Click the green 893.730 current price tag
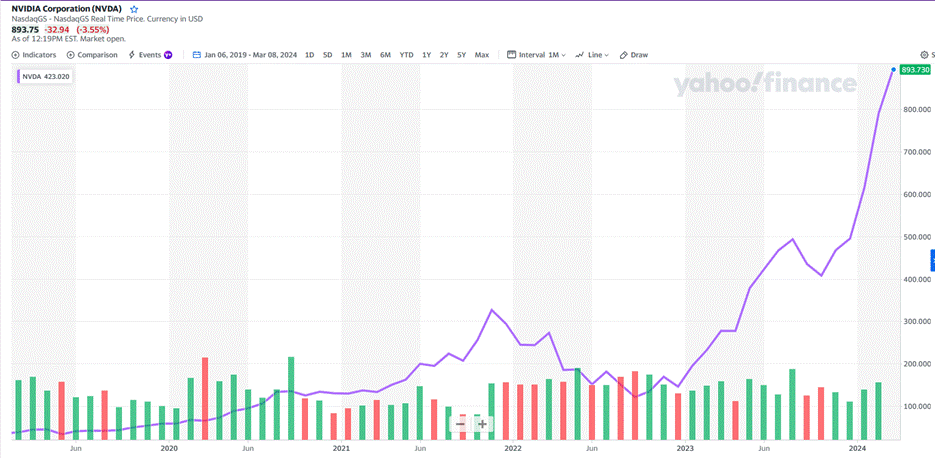Screen dimensions: 935x458 (915, 70)
